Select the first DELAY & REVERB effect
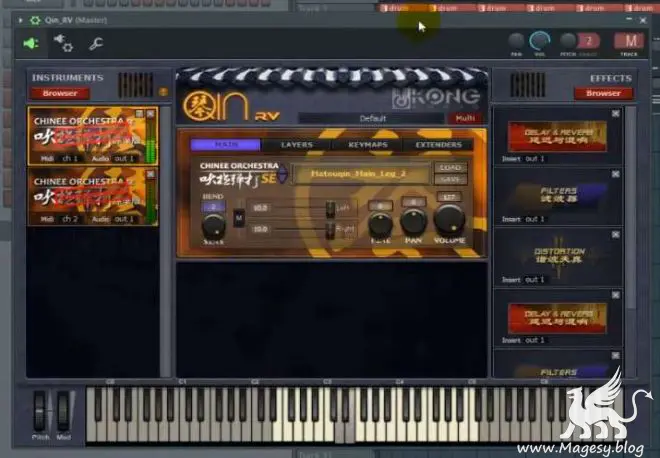Viewport: 660px width, 458px height. 557,136
